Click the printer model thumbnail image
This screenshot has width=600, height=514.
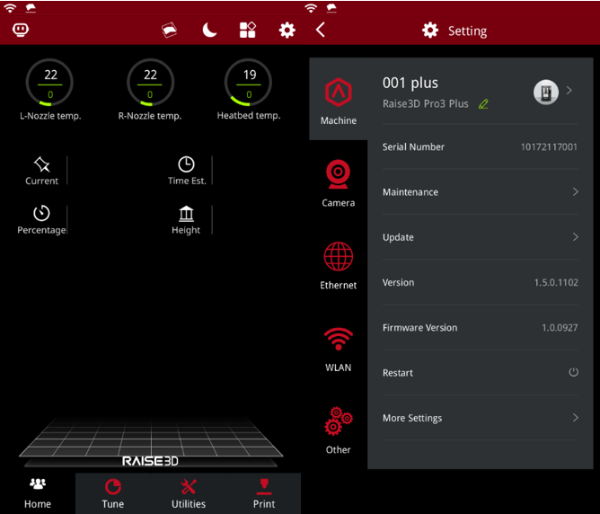point(546,92)
